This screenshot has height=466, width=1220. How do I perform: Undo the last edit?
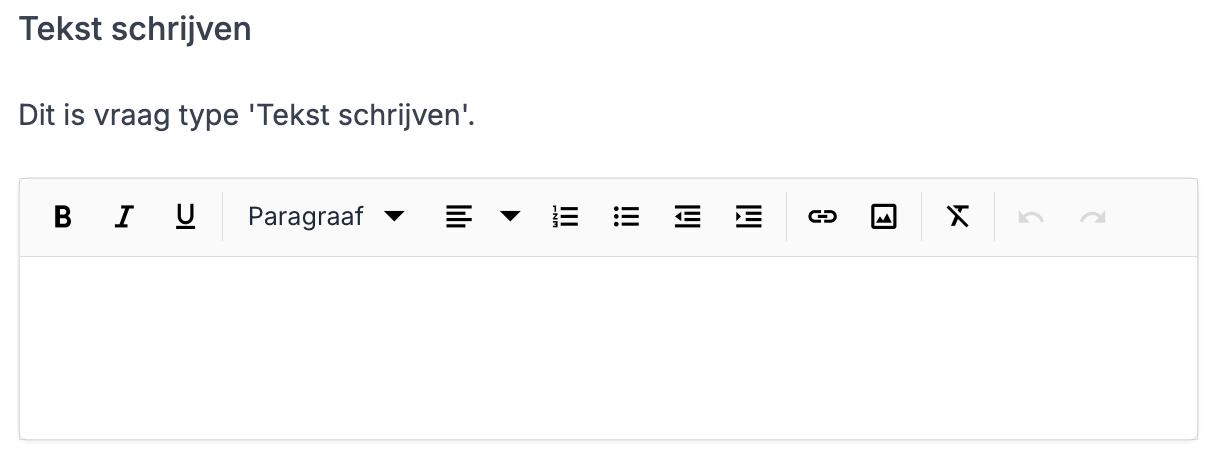pyautogui.click(x=1031, y=217)
